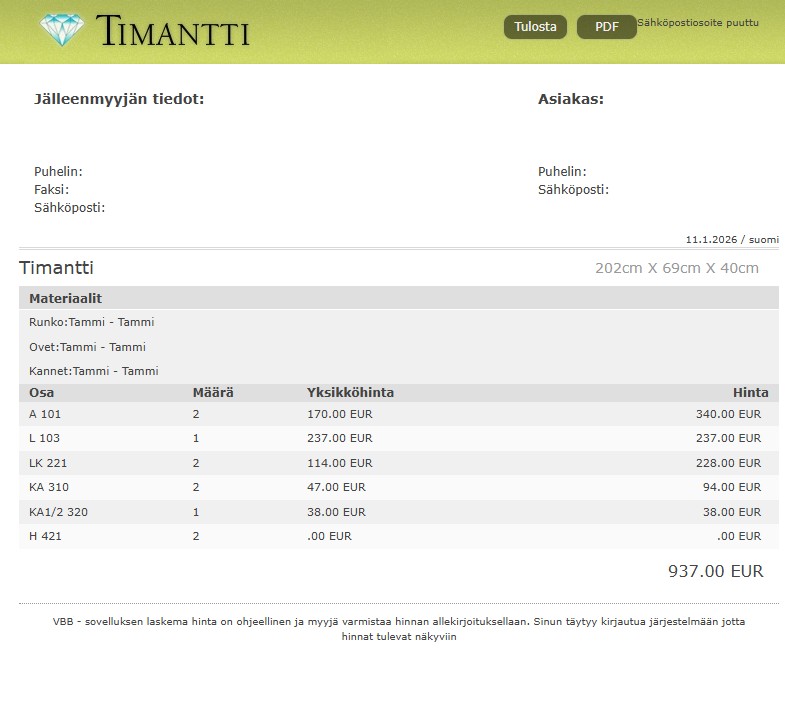This screenshot has width=785, height=703.
Task: Click the Yksikköhinta column header
Action: pos(350,393)
